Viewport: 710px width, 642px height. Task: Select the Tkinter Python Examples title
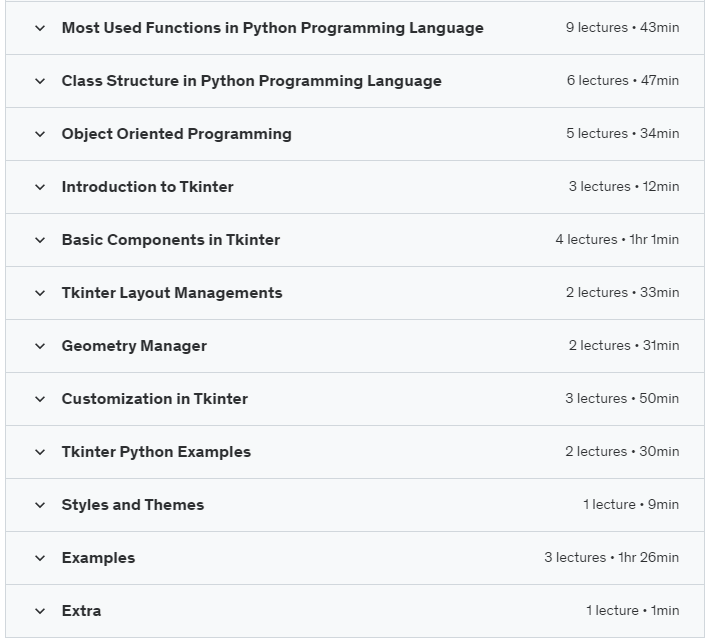click(156, 452)
